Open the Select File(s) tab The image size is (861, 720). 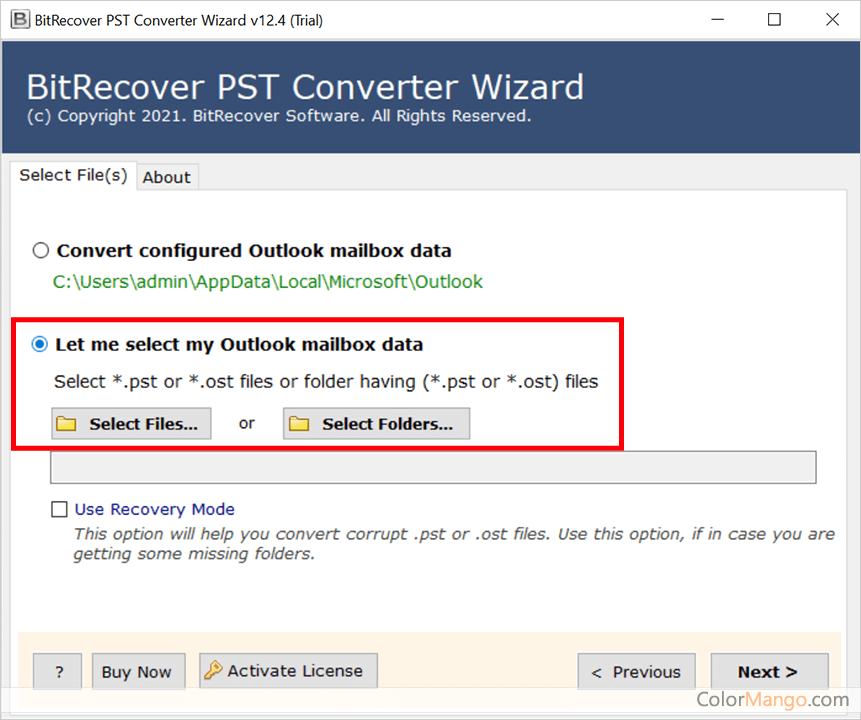tap(73, 175)
